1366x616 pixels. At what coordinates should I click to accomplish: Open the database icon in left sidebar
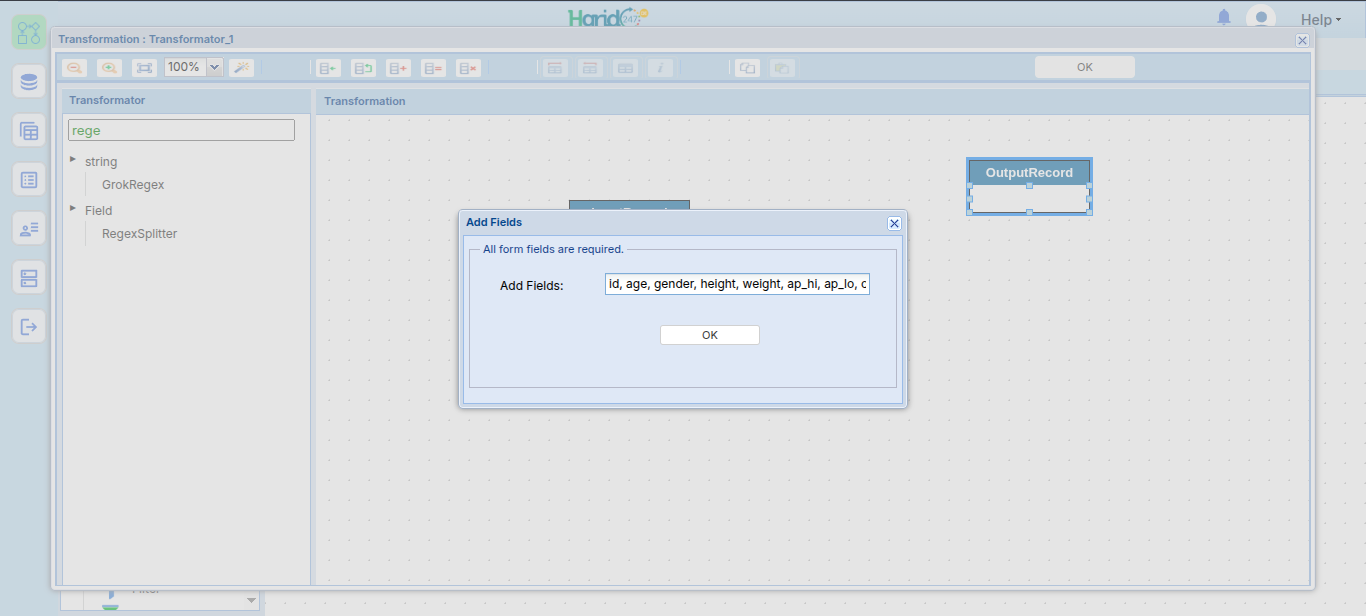29,81
